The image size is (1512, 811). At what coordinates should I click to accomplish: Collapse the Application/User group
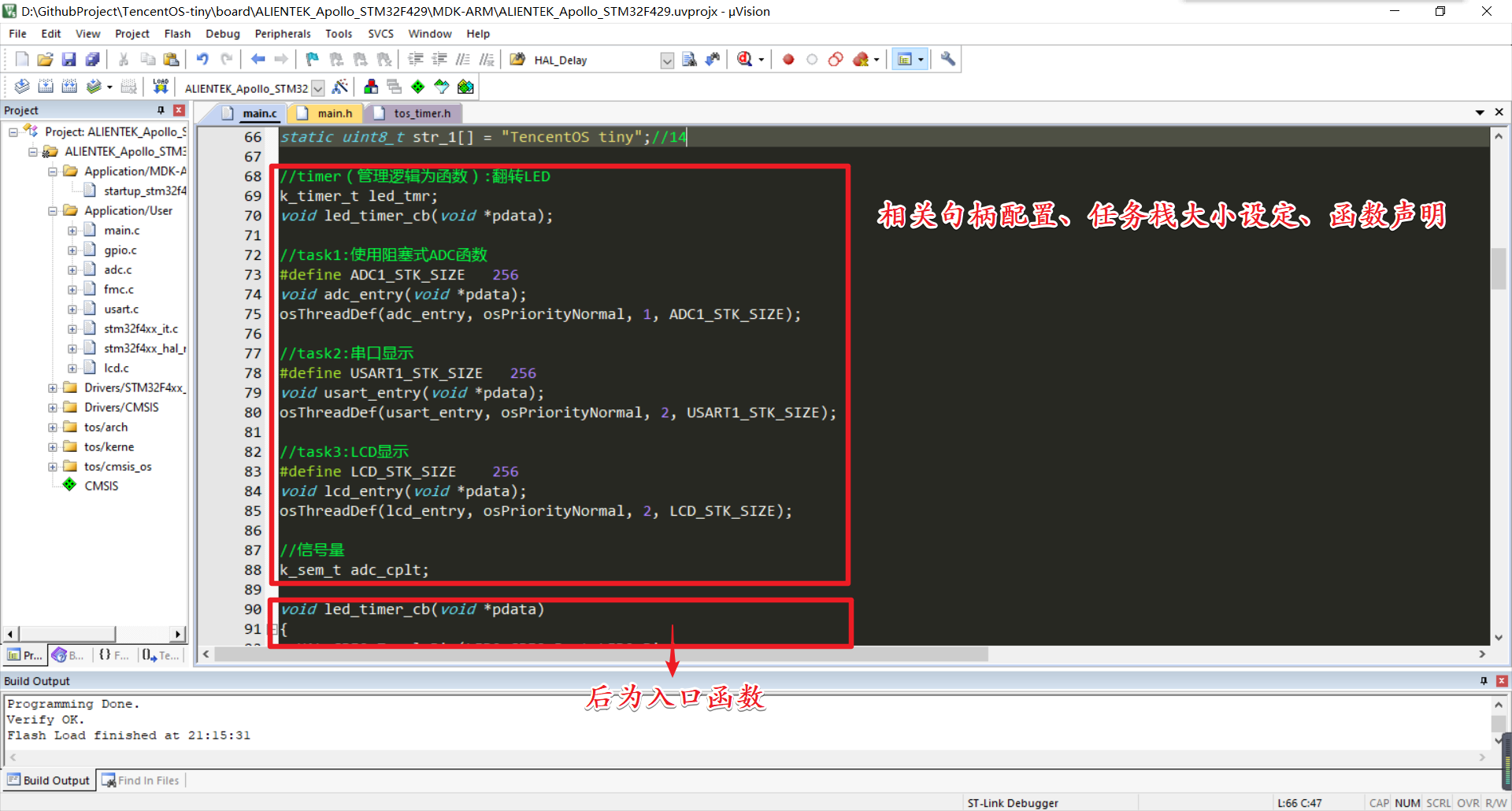(53, 211)
